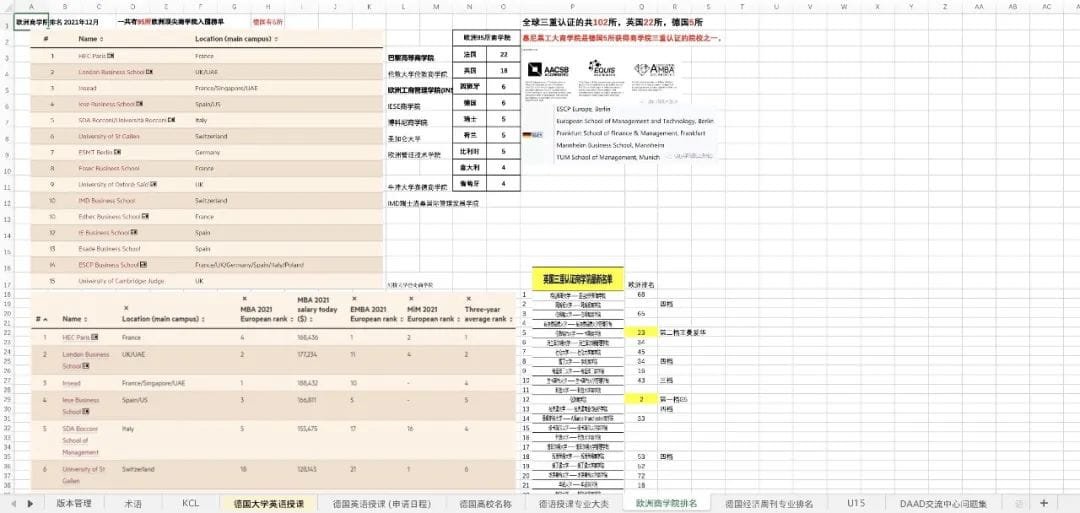Click the 第一档G5 note cell
The width and height of the screenshot is (1080, 513).
pos(674,399)
